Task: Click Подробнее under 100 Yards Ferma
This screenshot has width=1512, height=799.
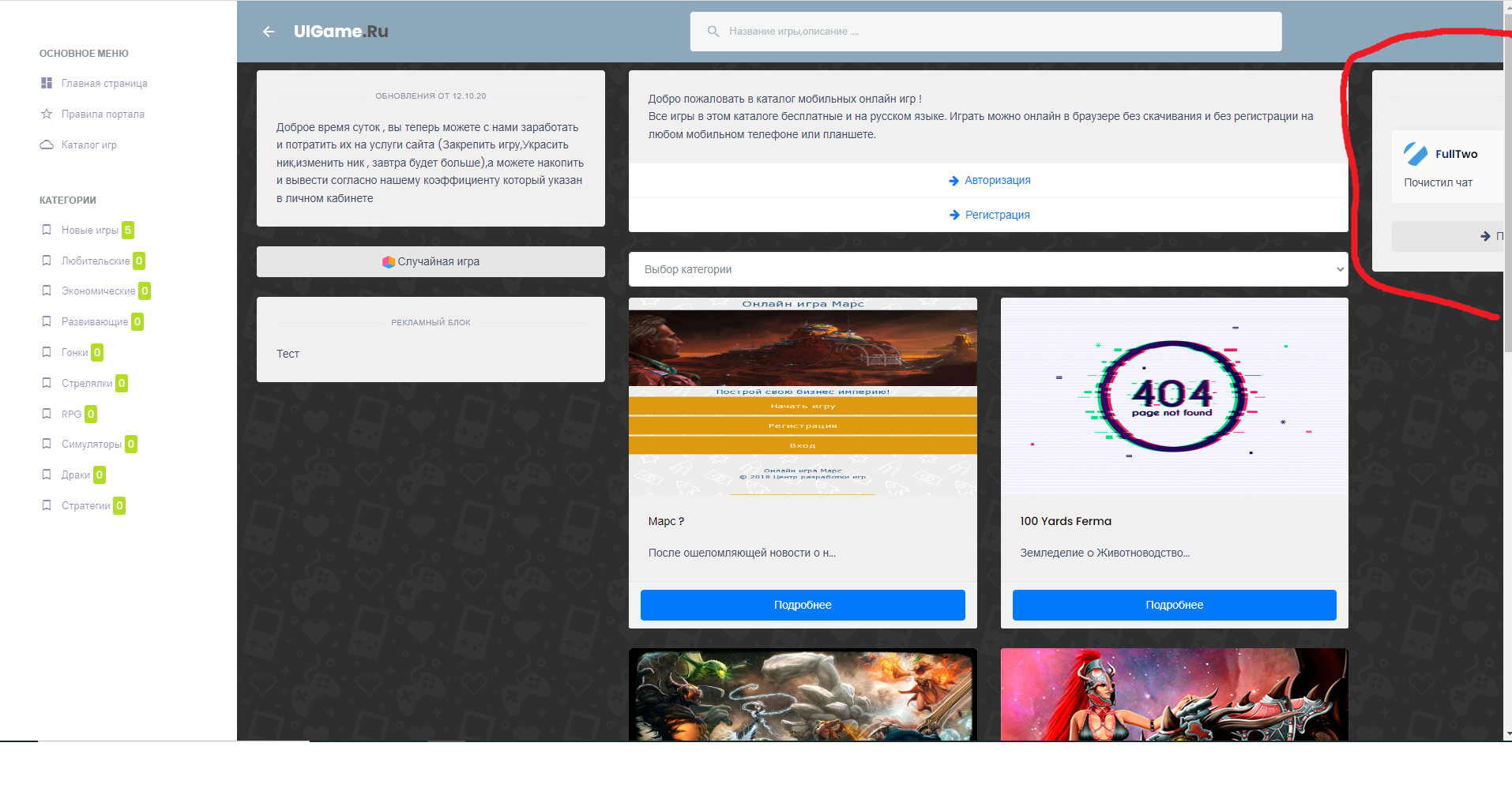Action: (x=1174, y=605)
